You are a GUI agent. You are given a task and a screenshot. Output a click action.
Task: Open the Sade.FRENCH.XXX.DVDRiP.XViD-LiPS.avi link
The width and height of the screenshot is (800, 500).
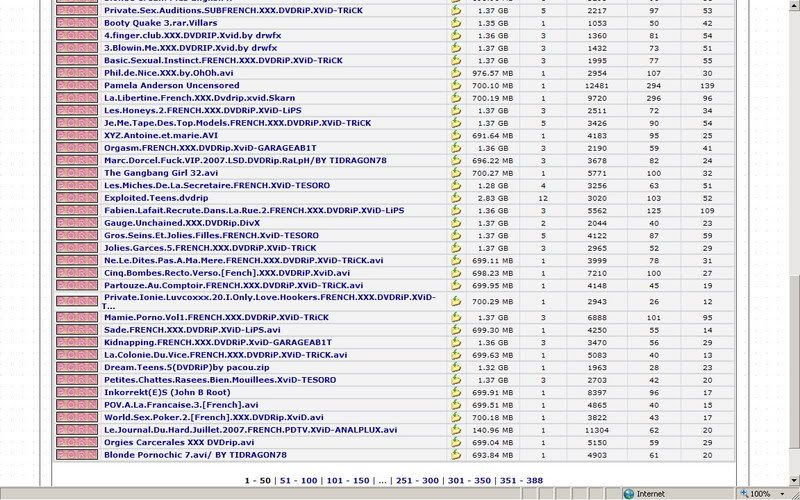coord(192,330)
